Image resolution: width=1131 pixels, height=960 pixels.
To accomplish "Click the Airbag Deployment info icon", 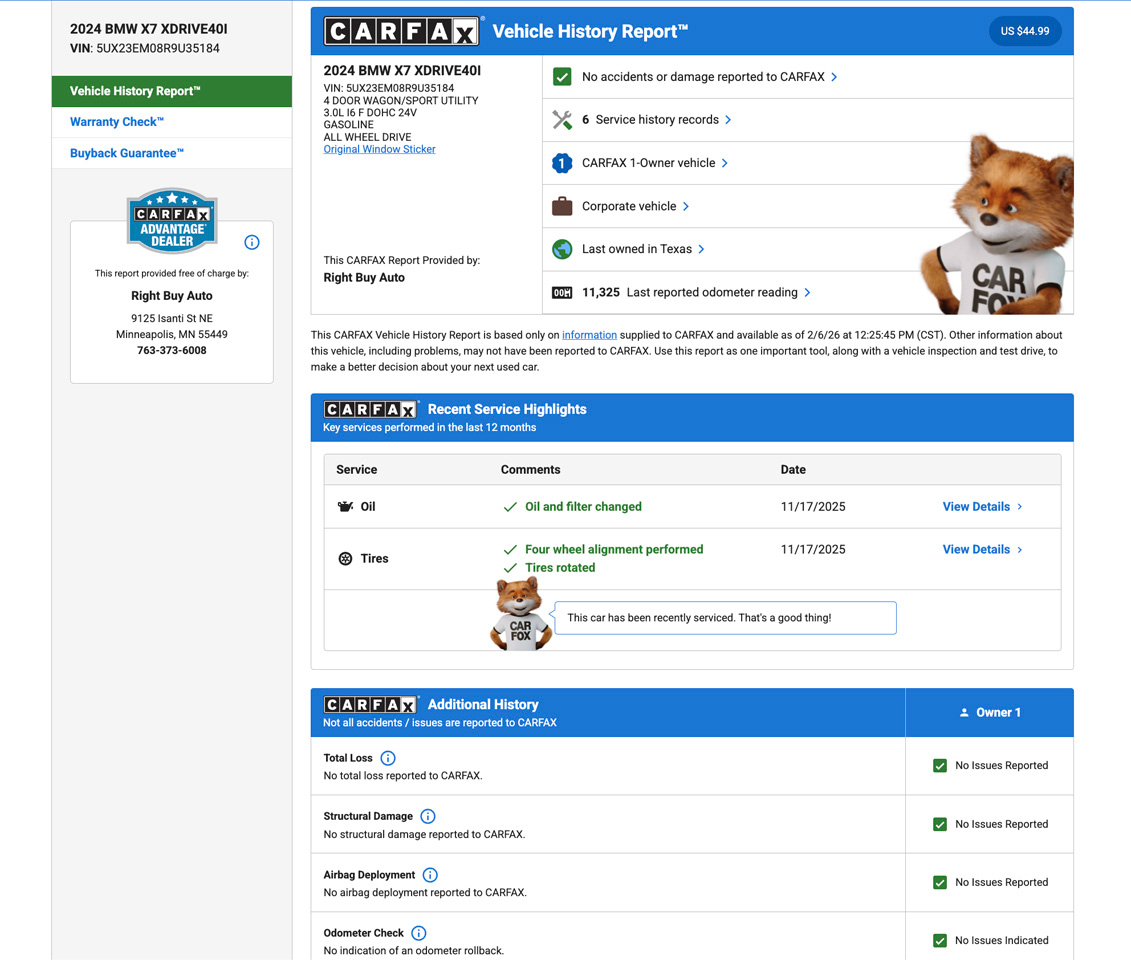I will coord(430,875).
